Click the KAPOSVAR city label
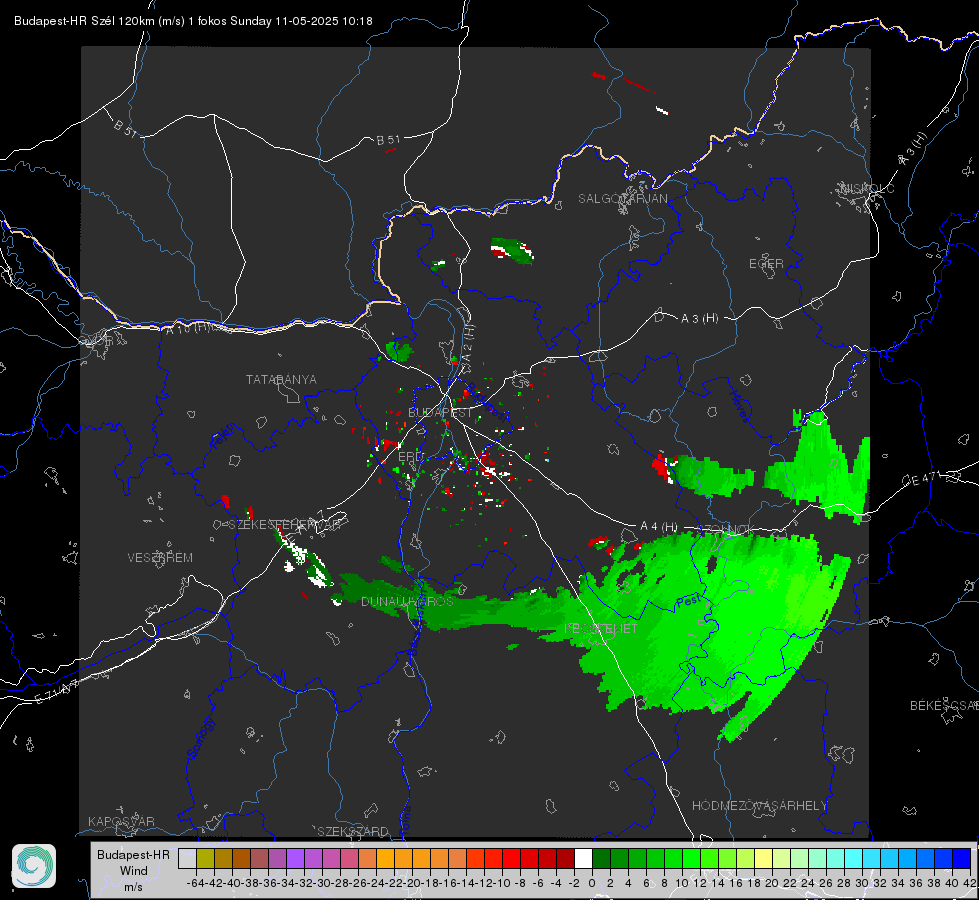This screenshot has height=900, width=979. 121,821
